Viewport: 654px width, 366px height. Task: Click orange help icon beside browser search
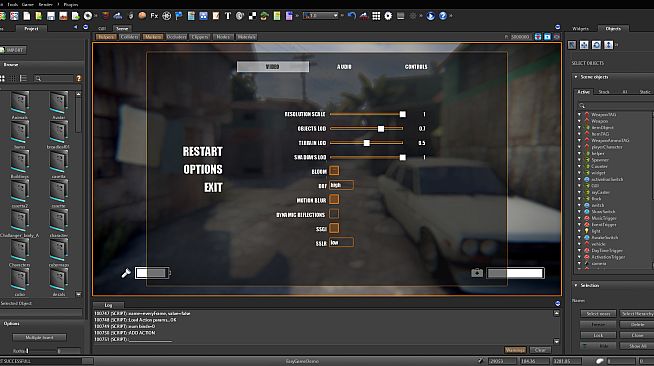[x=78, y=78]
